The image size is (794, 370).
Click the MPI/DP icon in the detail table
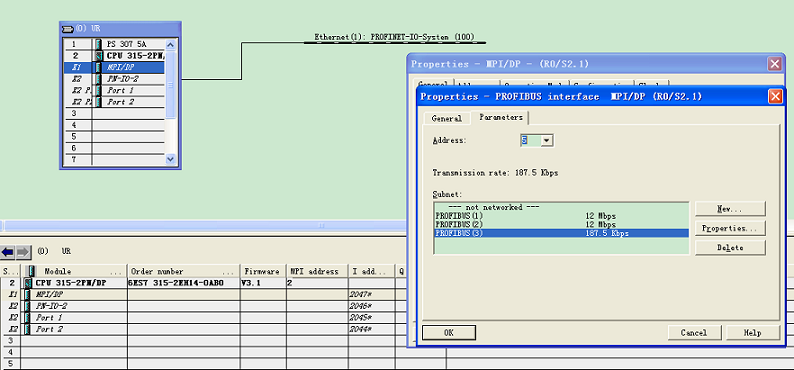click(28, 295)
